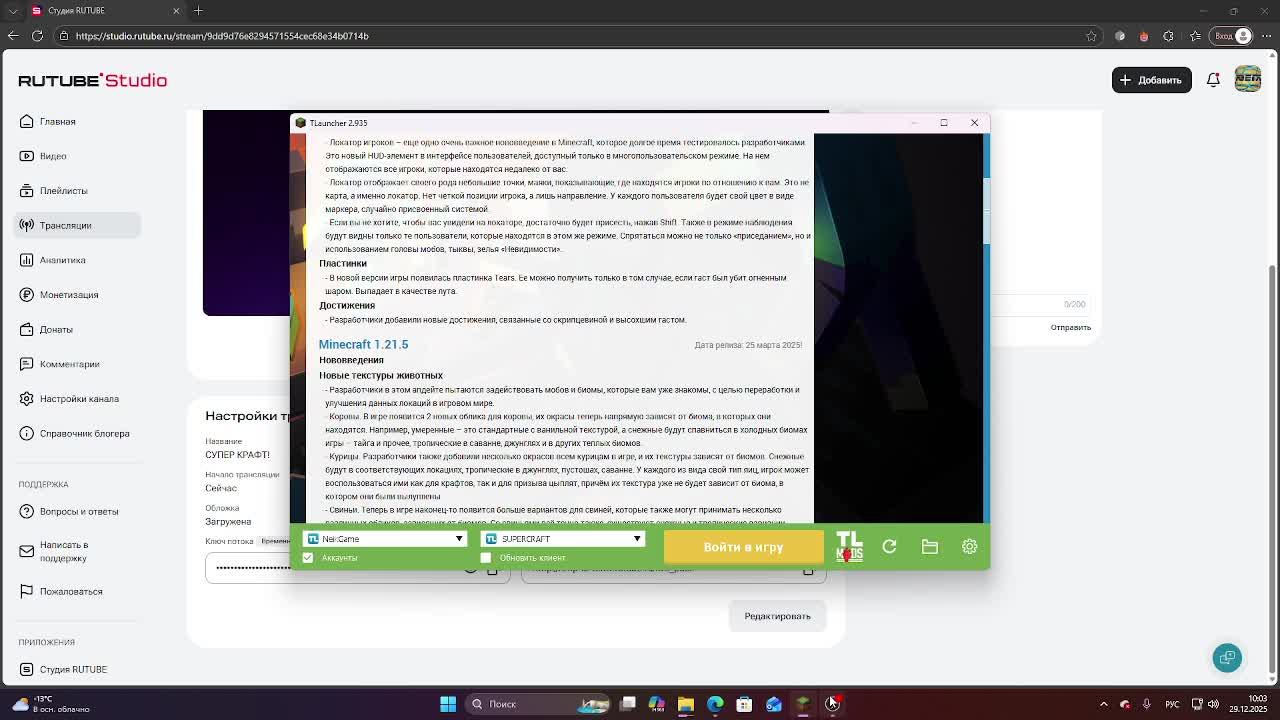
Task: Open TLauncher settings gear icon
Action: coord(969,546)
